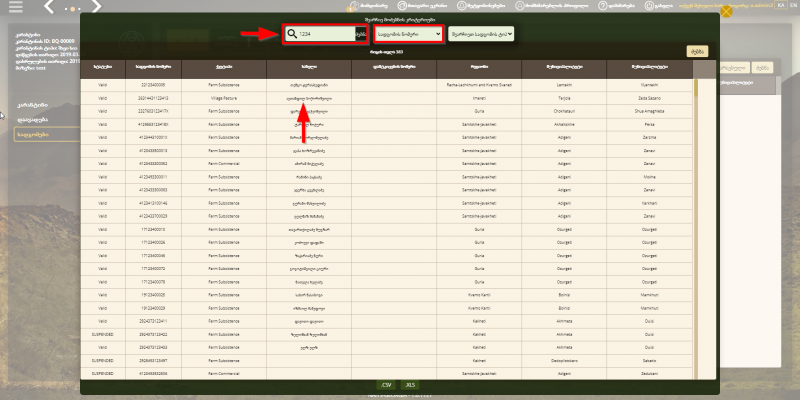Click the yellow button above the table's right edge
Viewport: 800px width, 400px height.
tap(697, 52)
